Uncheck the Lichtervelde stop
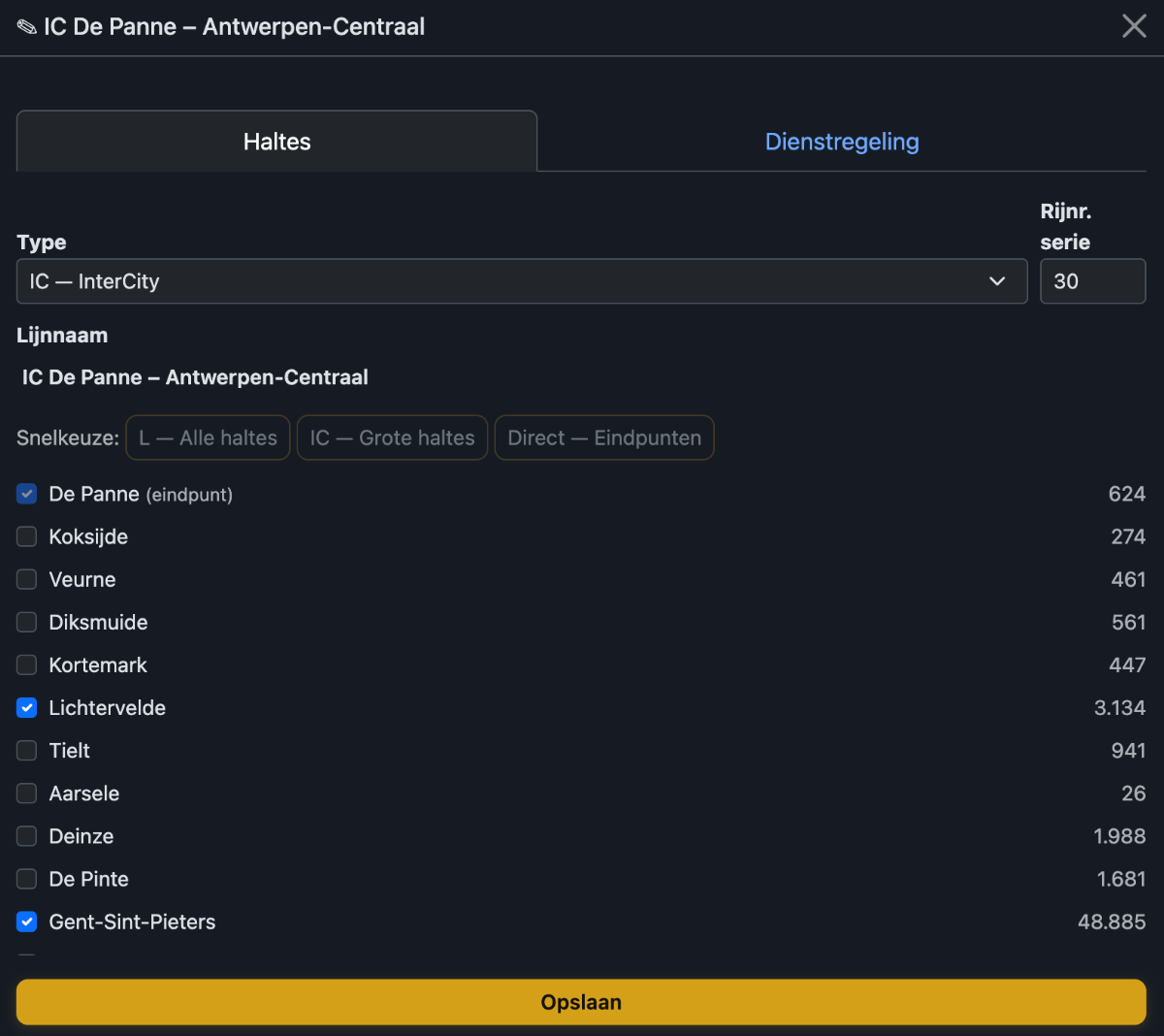This screenshot has height=1036, width=1164. pos(27,708)
